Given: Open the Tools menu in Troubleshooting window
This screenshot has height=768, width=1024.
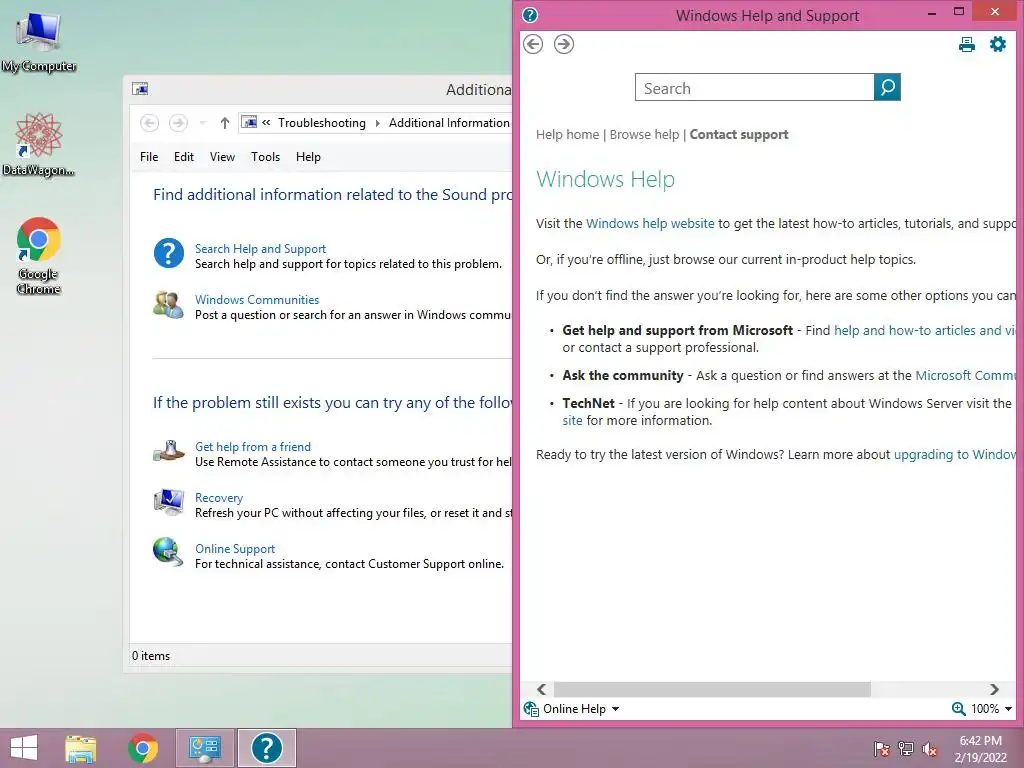Looking at the screenshot, I should coord(265,157).
